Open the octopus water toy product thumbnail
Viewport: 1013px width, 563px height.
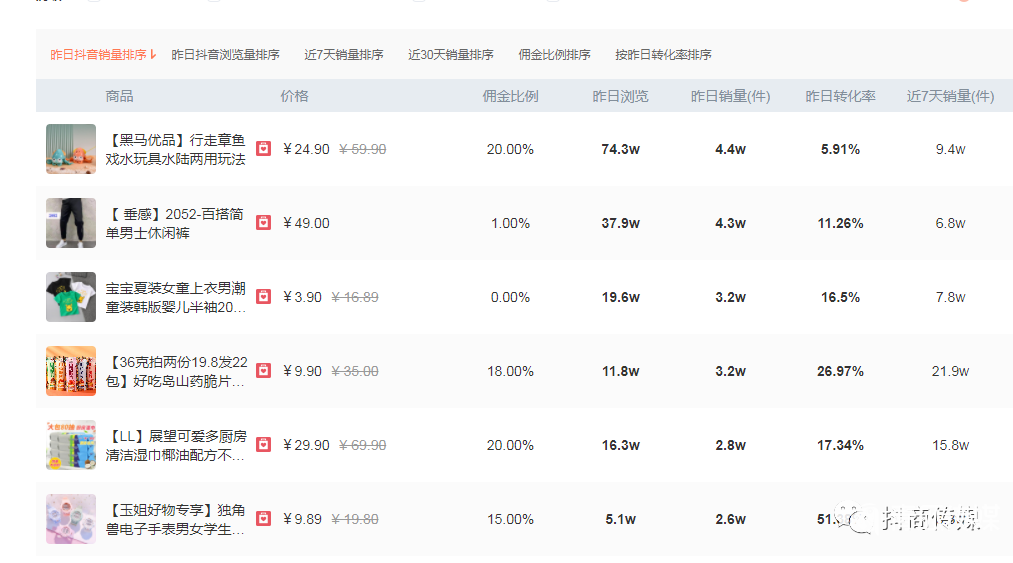[71, 149]
